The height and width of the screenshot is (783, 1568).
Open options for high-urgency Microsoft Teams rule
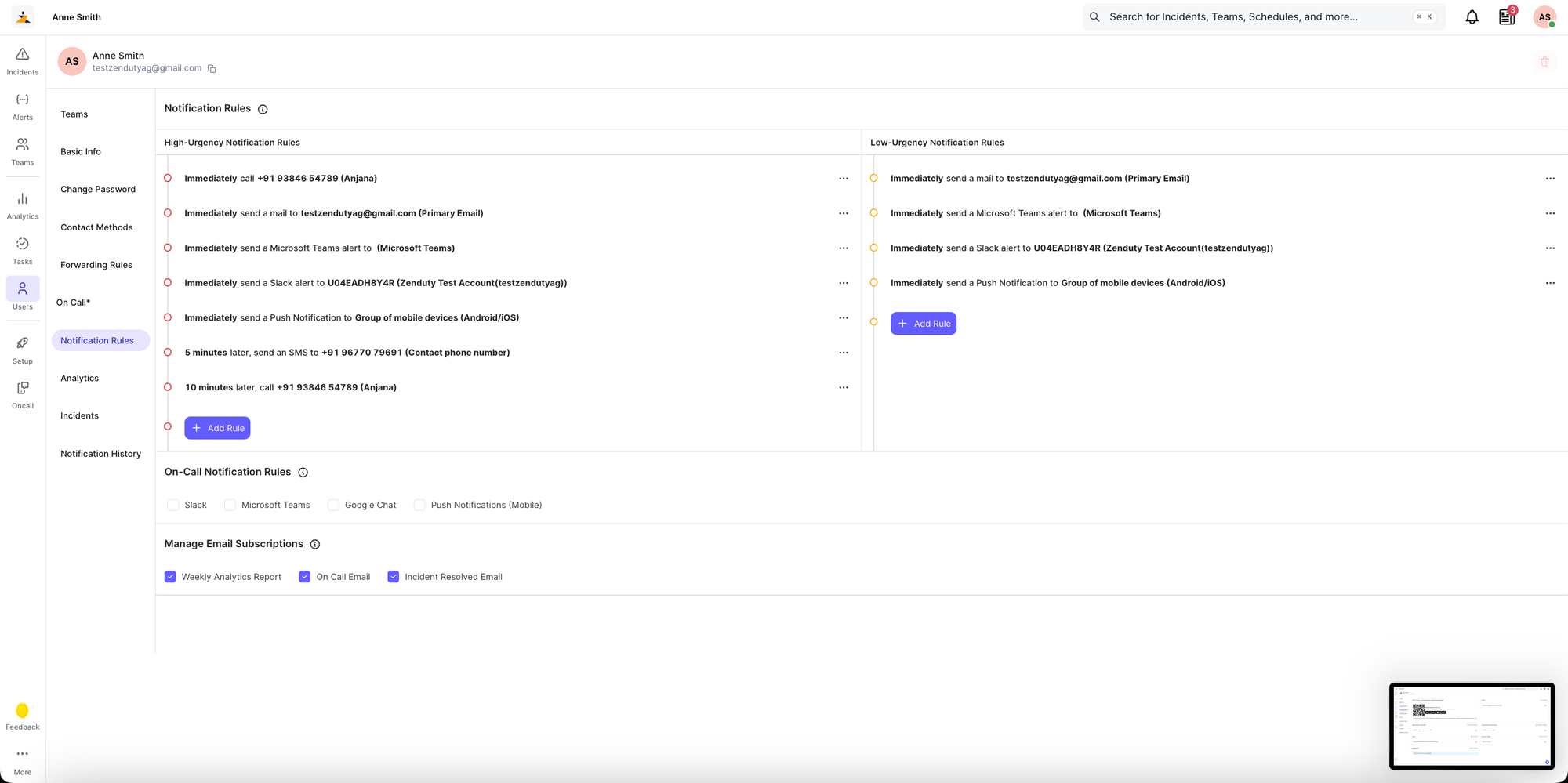point(844,248)
